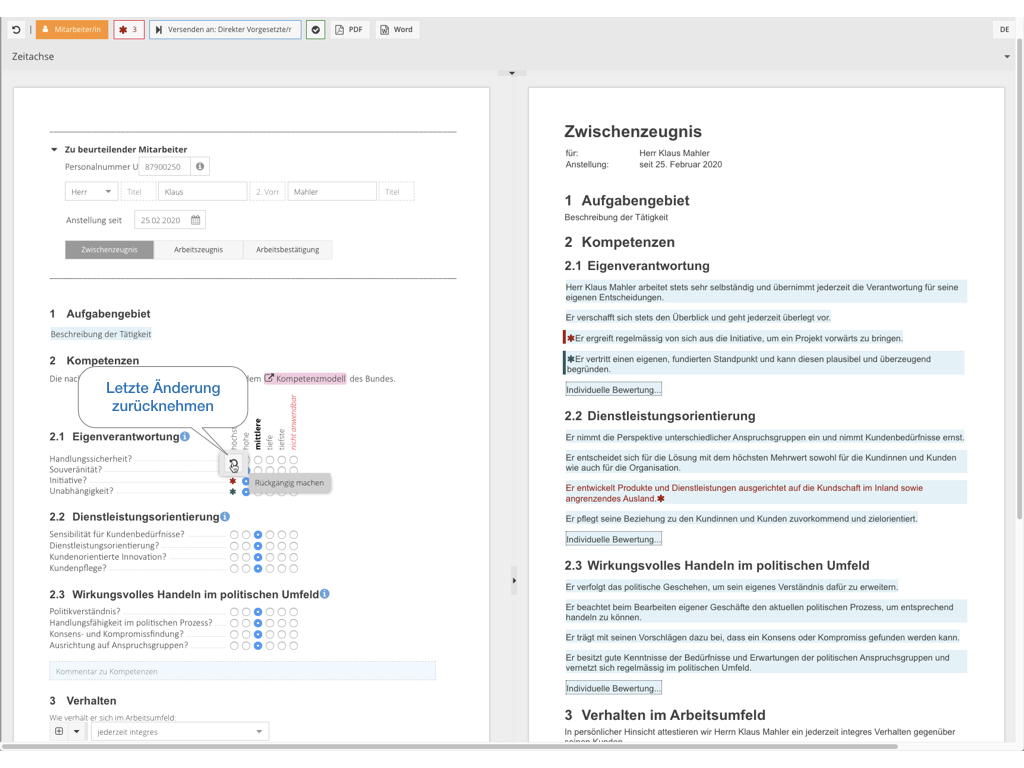Select nicht anwendbar for Konsens- und Kompromissfindung
This screenshot has width=1024, height=768.
click(x=294, y=634)
